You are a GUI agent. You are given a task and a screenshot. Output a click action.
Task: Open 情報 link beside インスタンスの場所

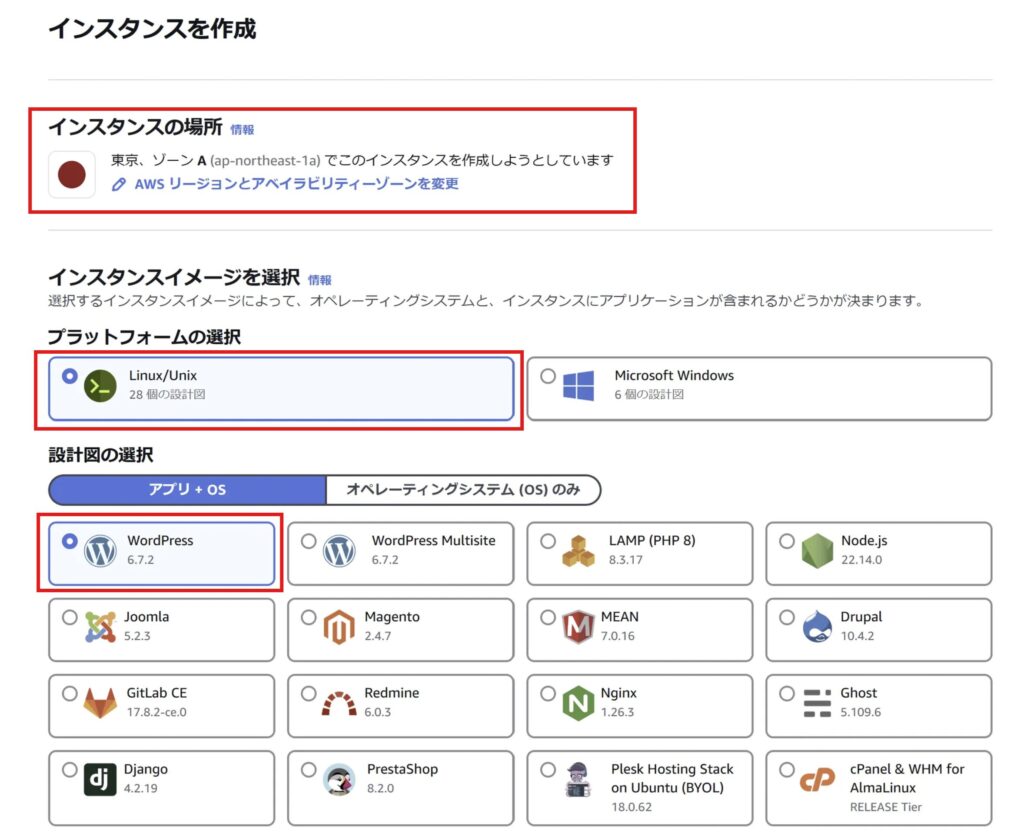(242, 130)
